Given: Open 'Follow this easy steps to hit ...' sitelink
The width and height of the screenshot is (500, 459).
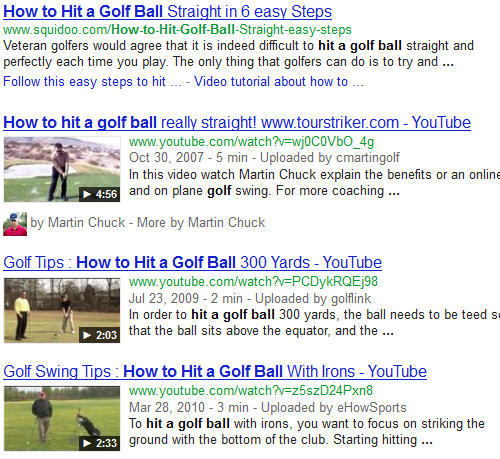Looking at the screenshot, I should click(92, 82).
